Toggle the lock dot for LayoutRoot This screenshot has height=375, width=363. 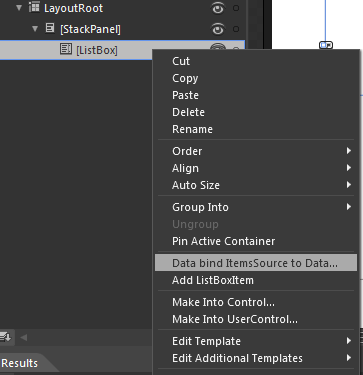(x=236, y=8)
